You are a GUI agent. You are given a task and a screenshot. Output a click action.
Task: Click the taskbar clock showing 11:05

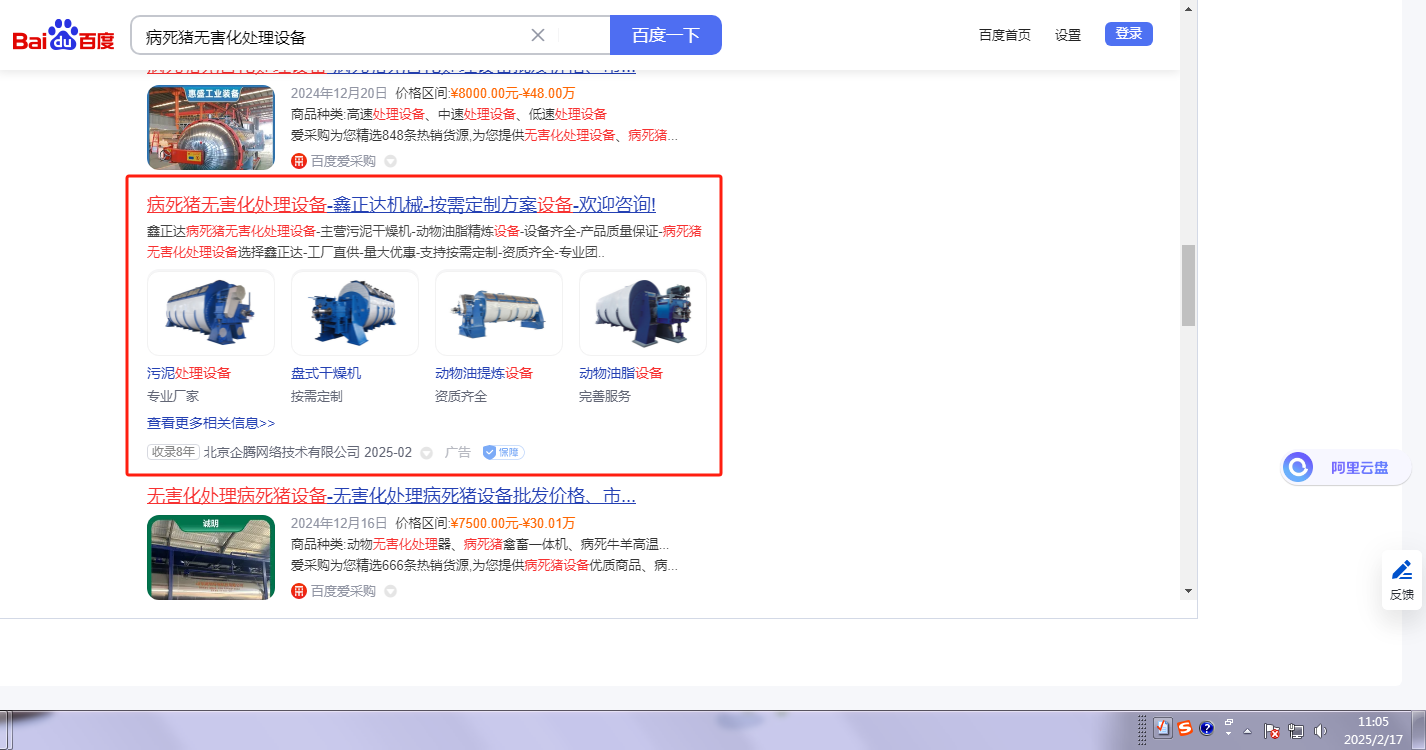pos(1373,729)
